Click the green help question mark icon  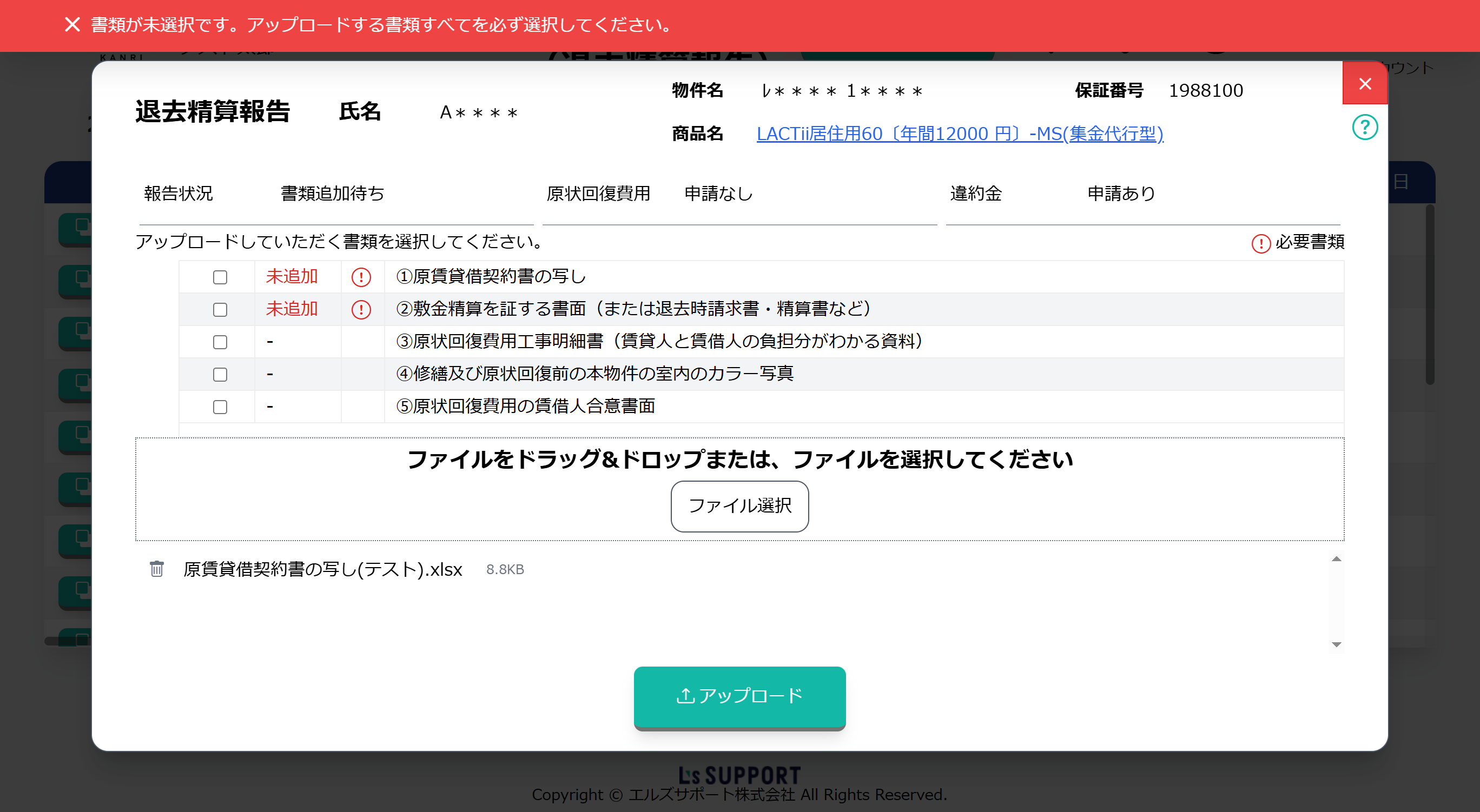pyautogui.click(x=1365, y=127)
